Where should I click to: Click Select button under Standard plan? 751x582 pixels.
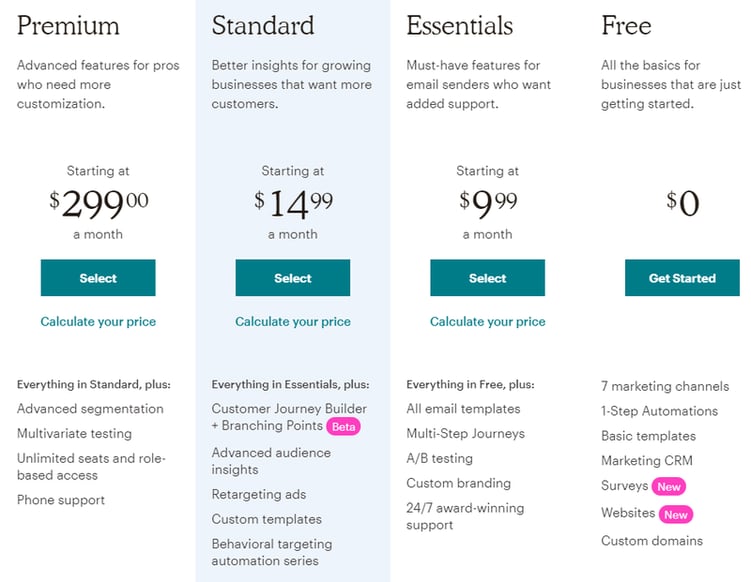pos(293,278)
